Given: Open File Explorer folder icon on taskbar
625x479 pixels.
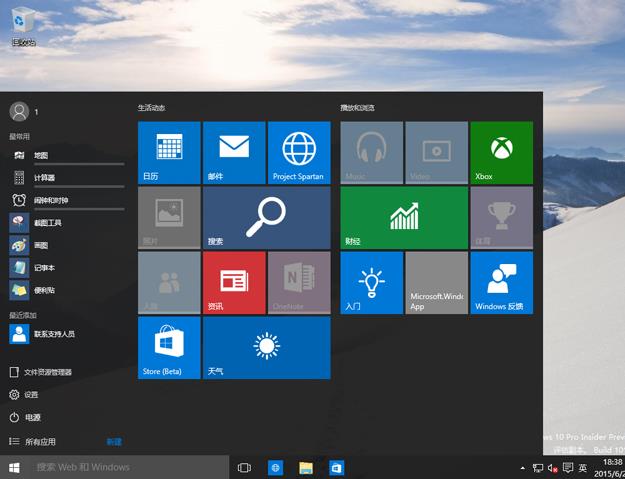Looking at the screenshot, I should pyautogui.click(x=306, y=467).
